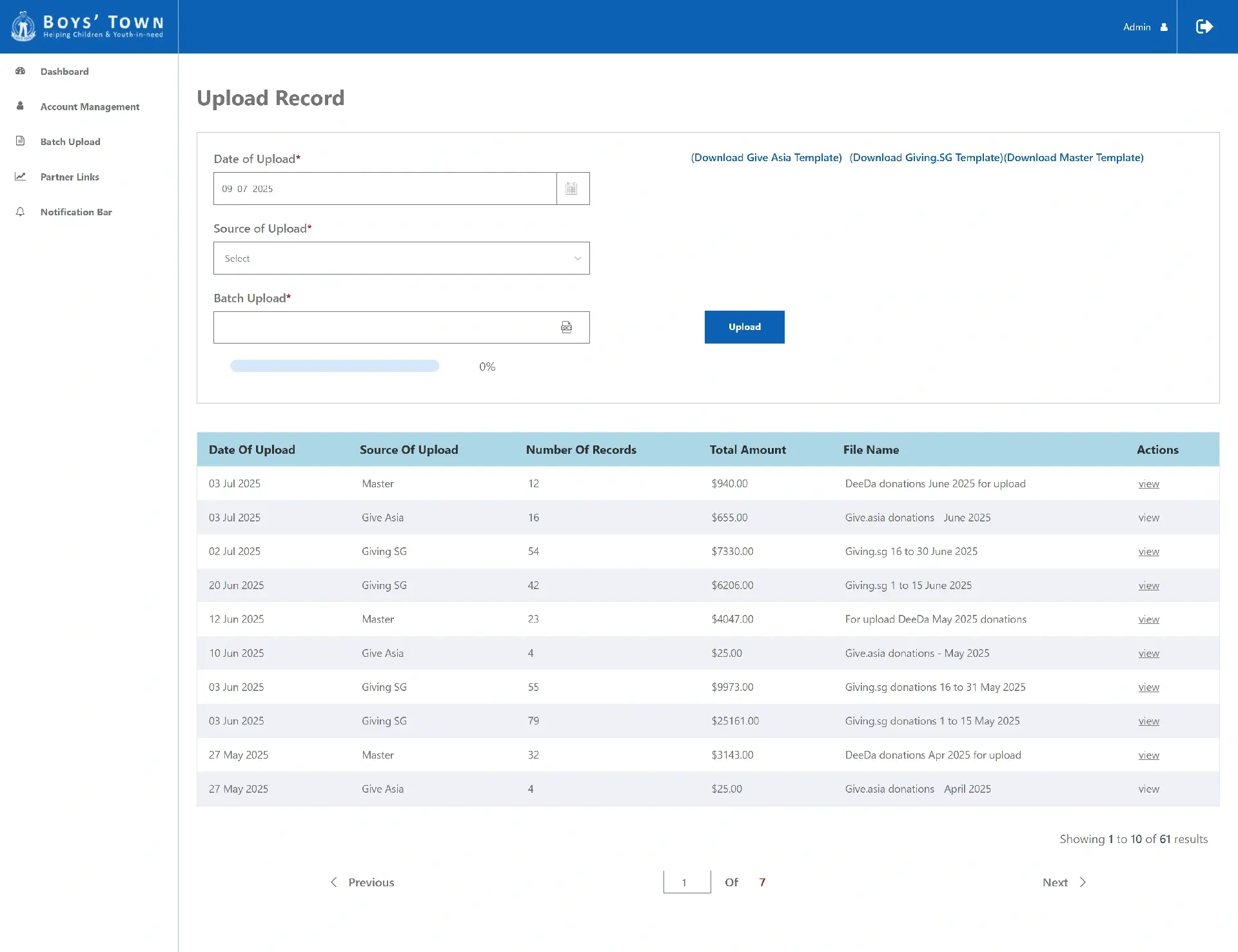Click the Previous page chevron
This screenshot has width=1238, height=952.
tap(334, 882)
